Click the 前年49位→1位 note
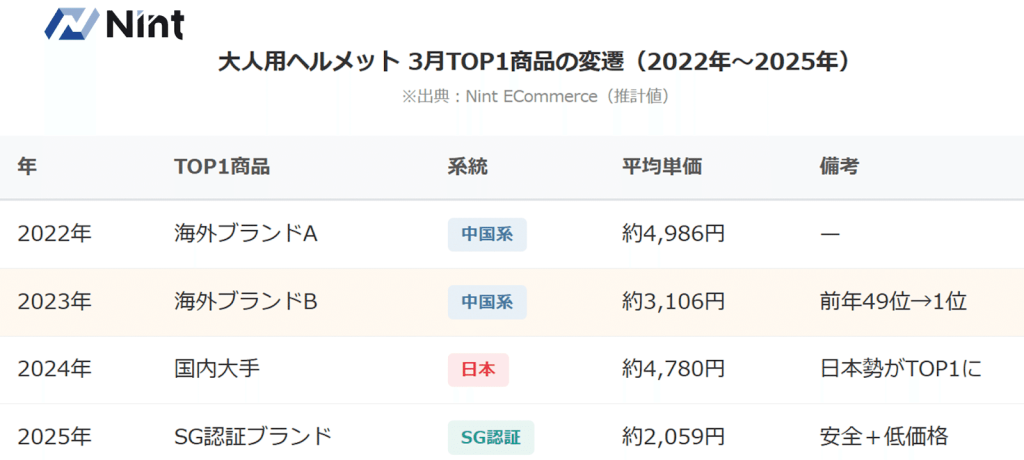 [893, 301]
